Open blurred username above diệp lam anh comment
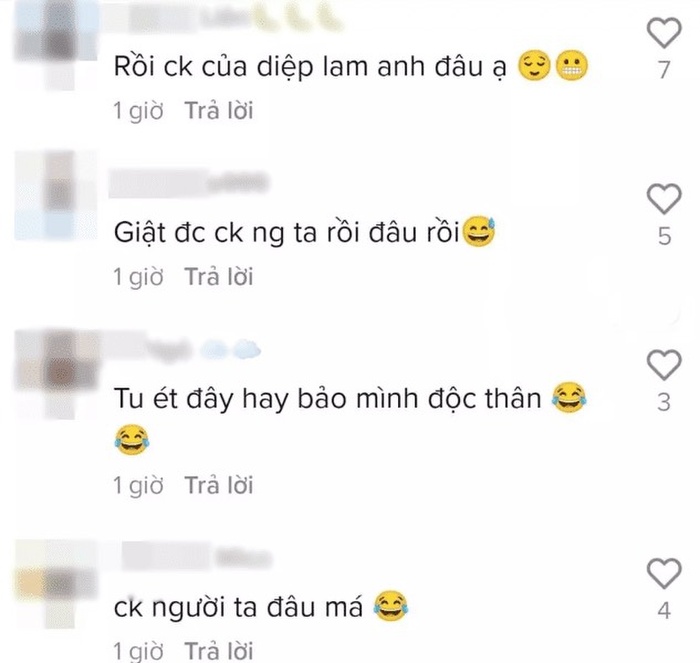The width and height of the screenshot is (700, 663). 223,18
